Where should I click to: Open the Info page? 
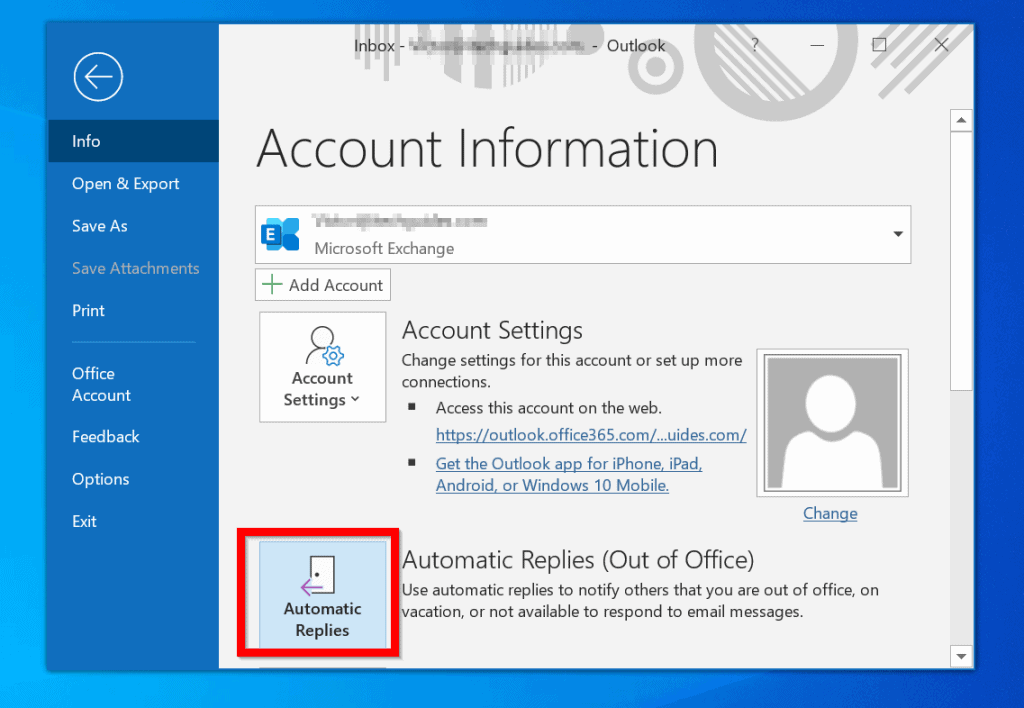pos(133,141)
